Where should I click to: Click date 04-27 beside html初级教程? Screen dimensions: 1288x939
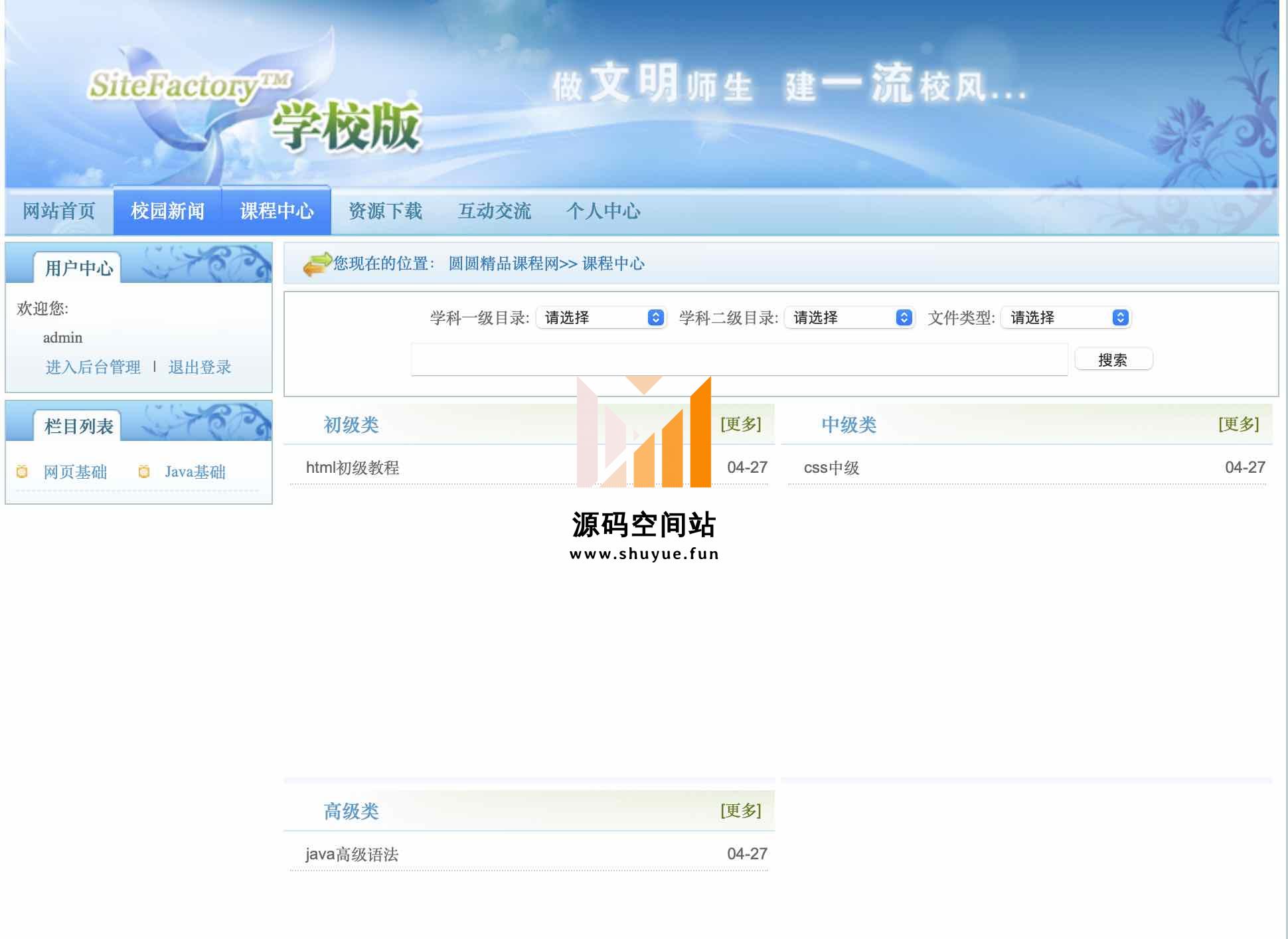[x=747, y=468]
